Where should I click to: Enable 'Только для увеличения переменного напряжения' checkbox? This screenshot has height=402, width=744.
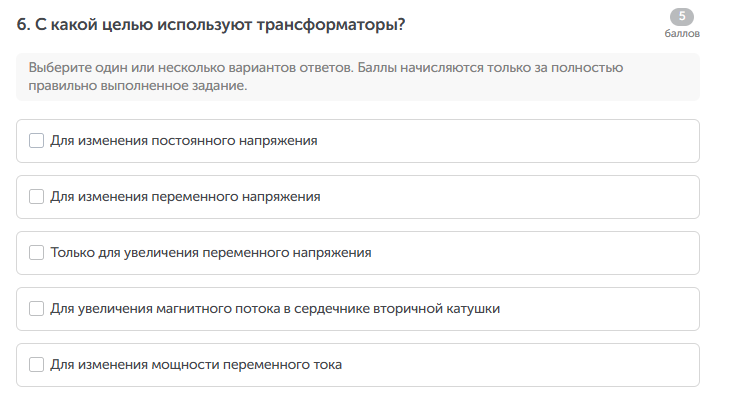pyautogui.click(x=37, y=253)
